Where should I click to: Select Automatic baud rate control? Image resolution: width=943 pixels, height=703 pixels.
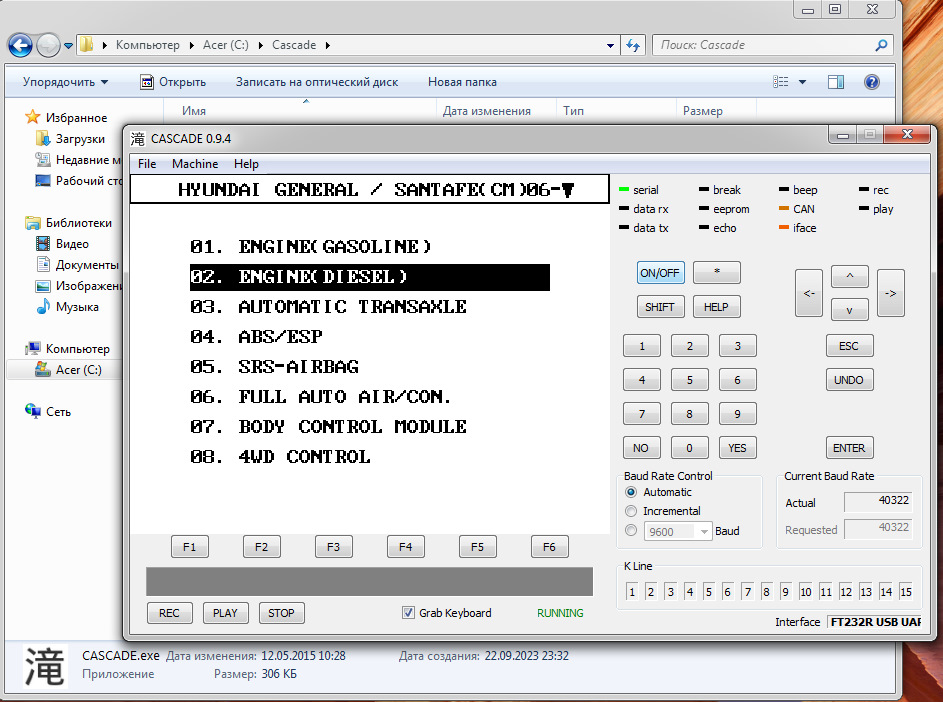tap(631, 492)
